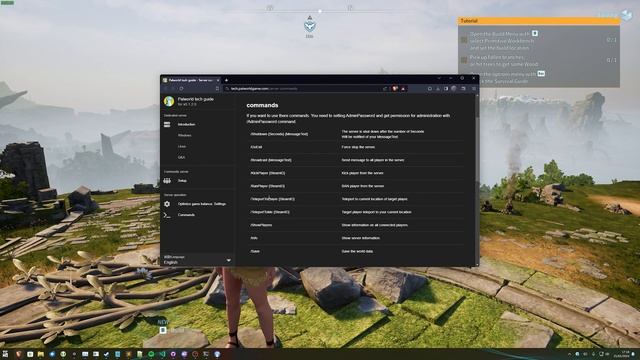Click the /TeleportToPlayer command row

(x=356, y=199)
